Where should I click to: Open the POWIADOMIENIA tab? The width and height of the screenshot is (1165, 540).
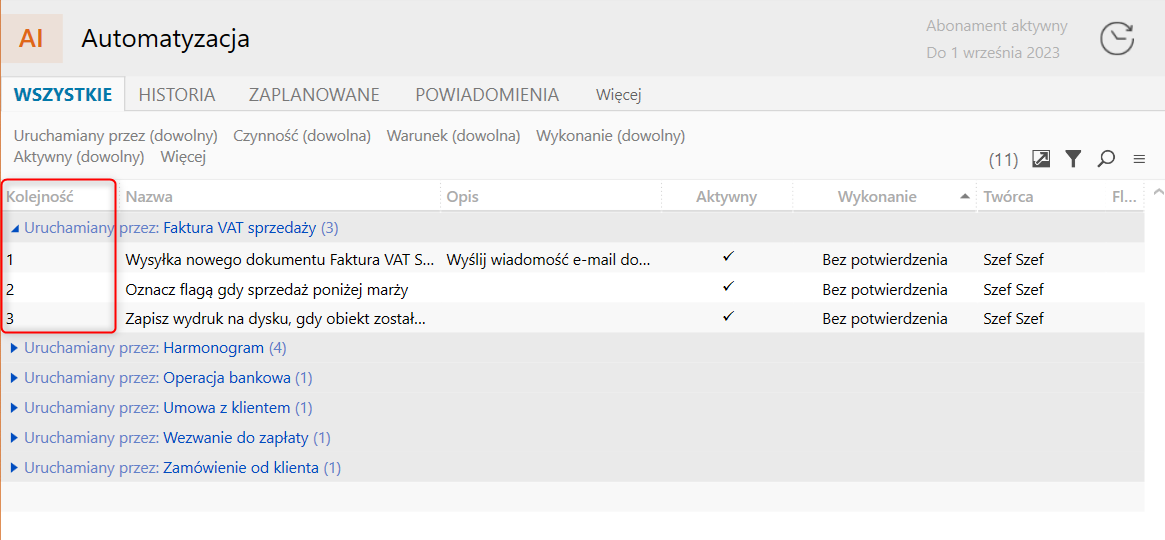(487, 95)
